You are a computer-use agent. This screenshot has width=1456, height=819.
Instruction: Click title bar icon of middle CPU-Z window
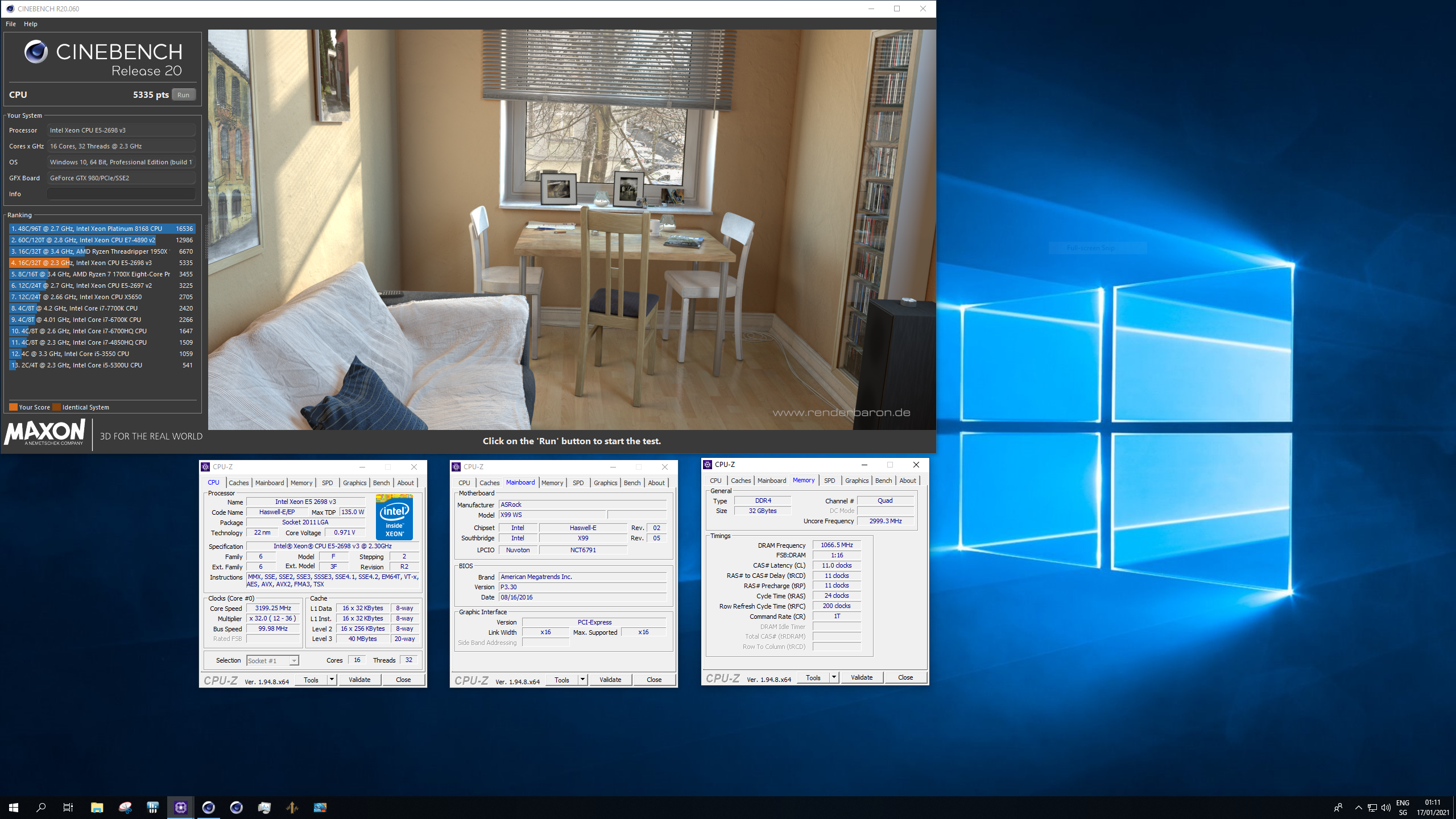pos(456,467)
